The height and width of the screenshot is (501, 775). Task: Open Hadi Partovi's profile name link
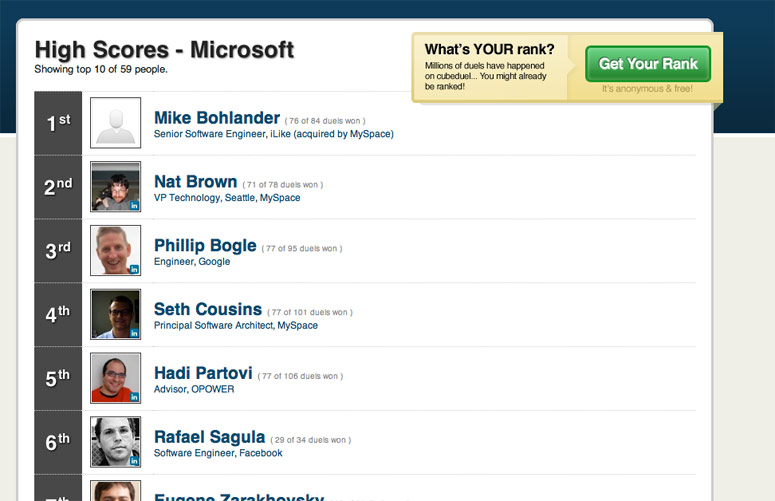(203, 374)
